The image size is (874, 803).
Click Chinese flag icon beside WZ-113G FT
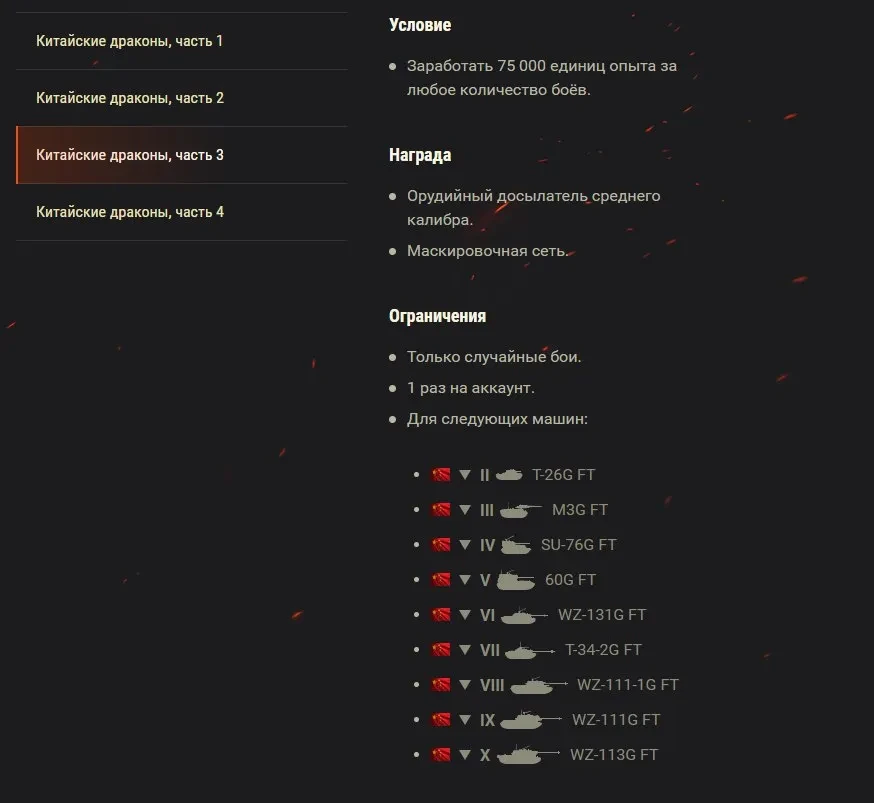tap(440, 755)
